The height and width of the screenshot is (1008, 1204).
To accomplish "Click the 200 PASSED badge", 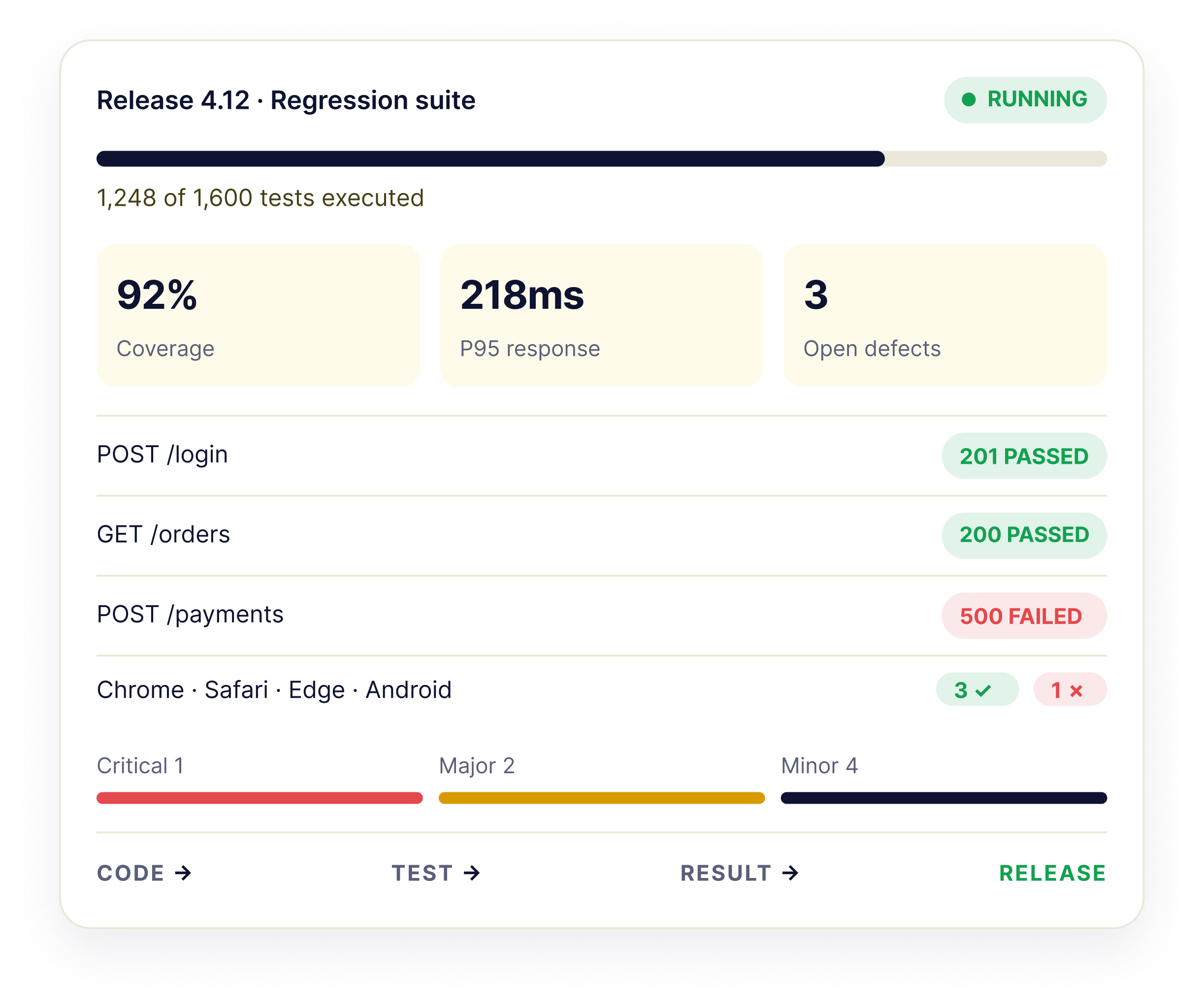I will 1024,536.
